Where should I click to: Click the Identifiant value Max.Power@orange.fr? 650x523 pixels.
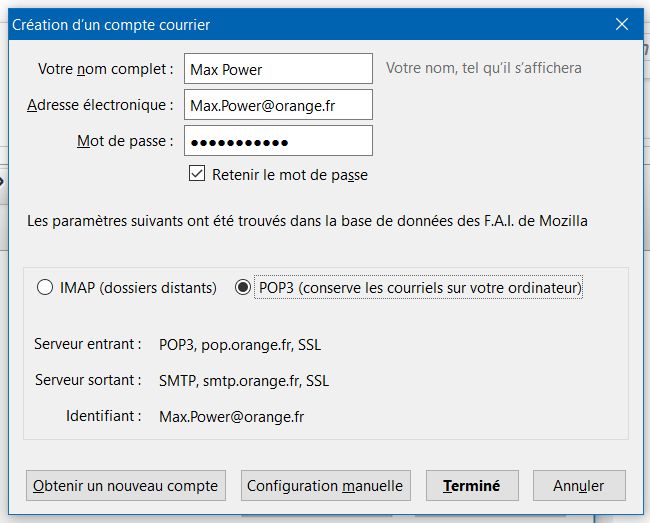coord(232,416)
